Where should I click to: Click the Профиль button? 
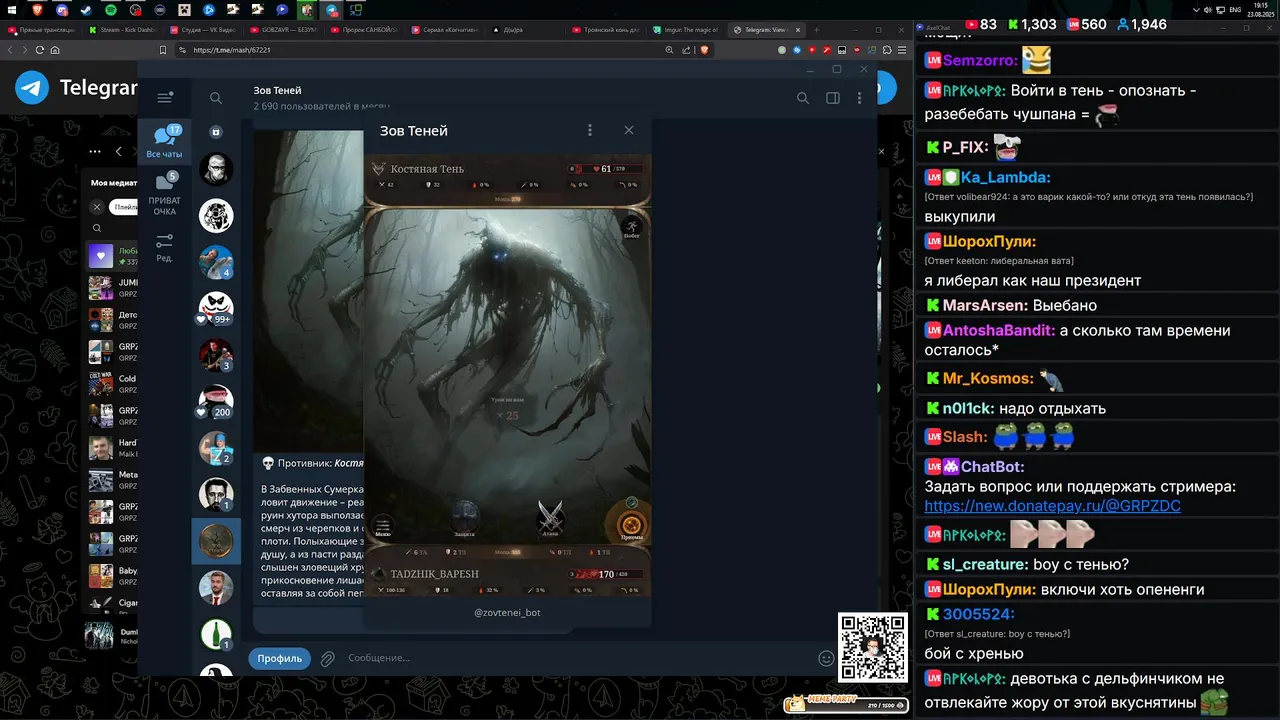click(x=280, y=658)
